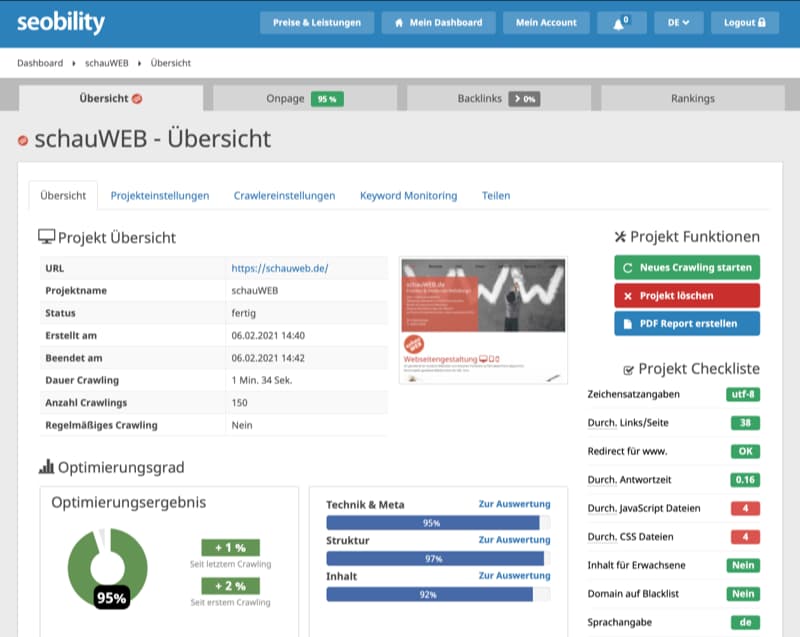Switch to the Backlinks tab

(x=498, y=98)
